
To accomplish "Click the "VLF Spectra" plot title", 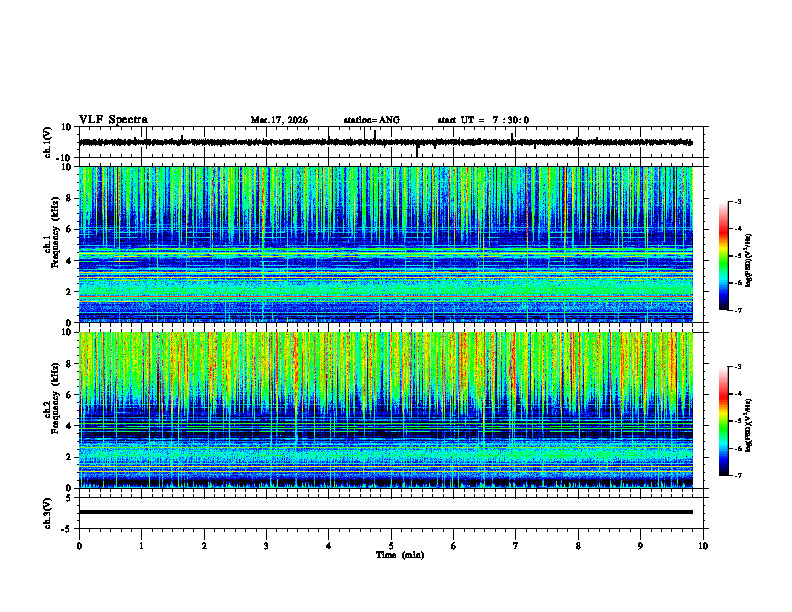I will pos(113,120).
